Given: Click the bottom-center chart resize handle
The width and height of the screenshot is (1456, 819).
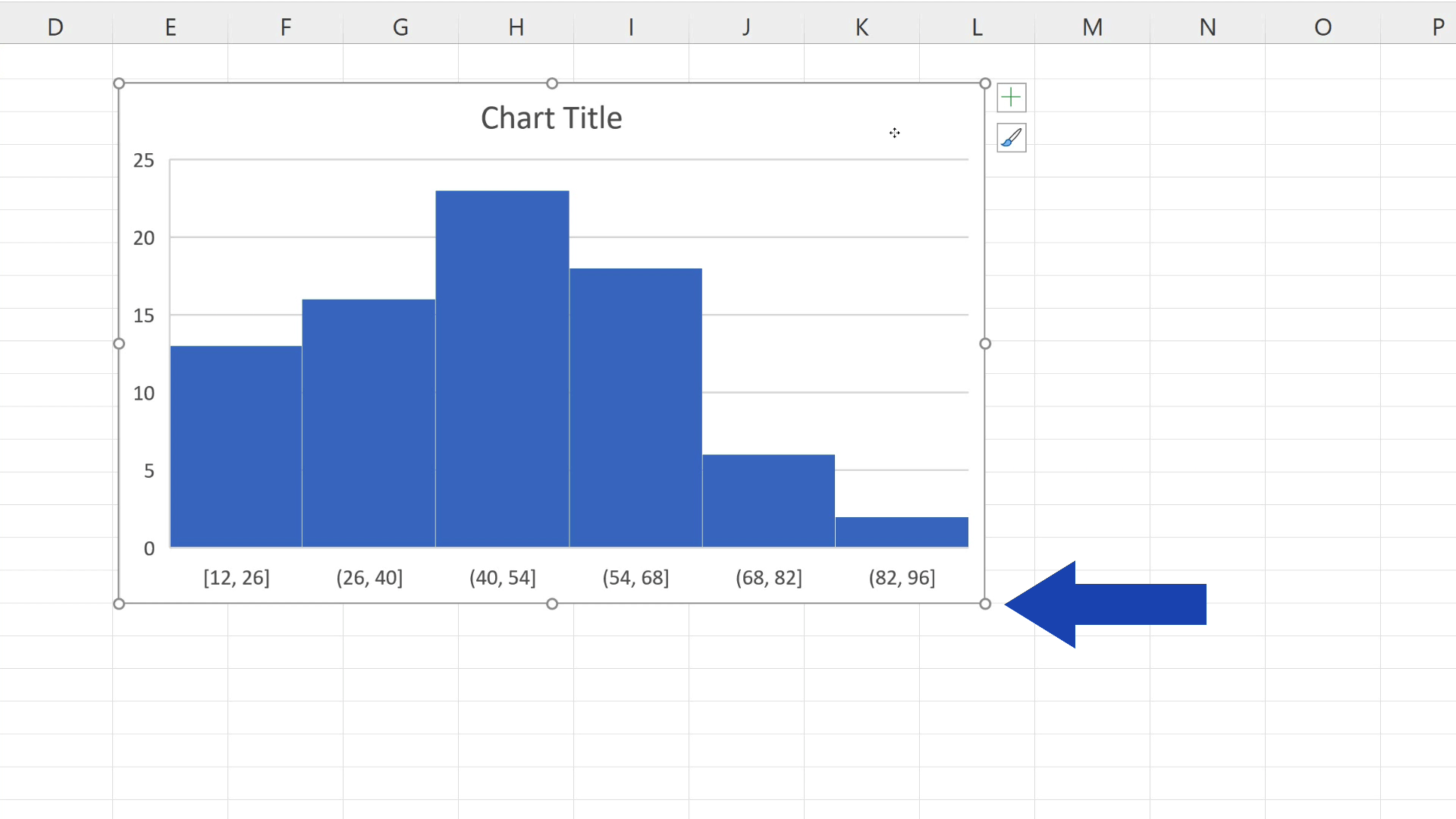Looking at the screenshot, I should coord(551,604).
